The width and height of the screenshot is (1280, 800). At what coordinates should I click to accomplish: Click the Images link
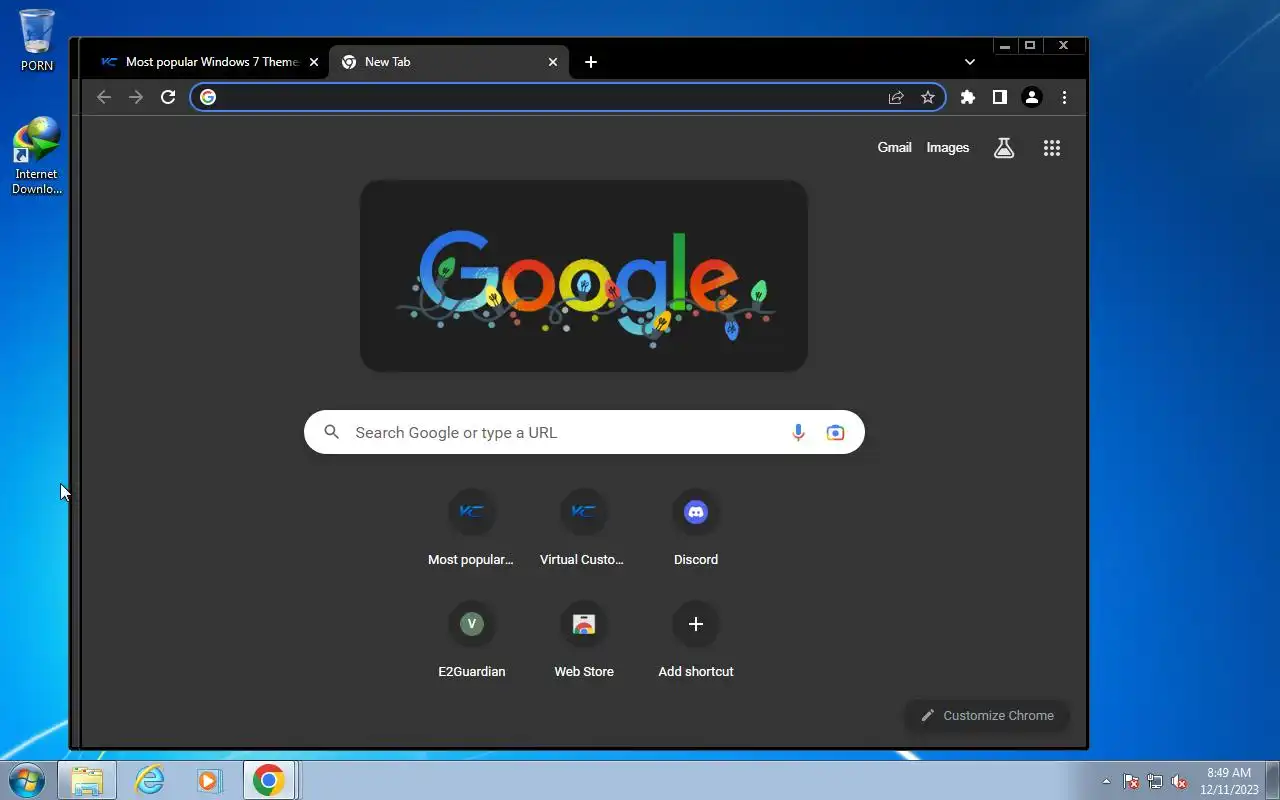point(948,148)
